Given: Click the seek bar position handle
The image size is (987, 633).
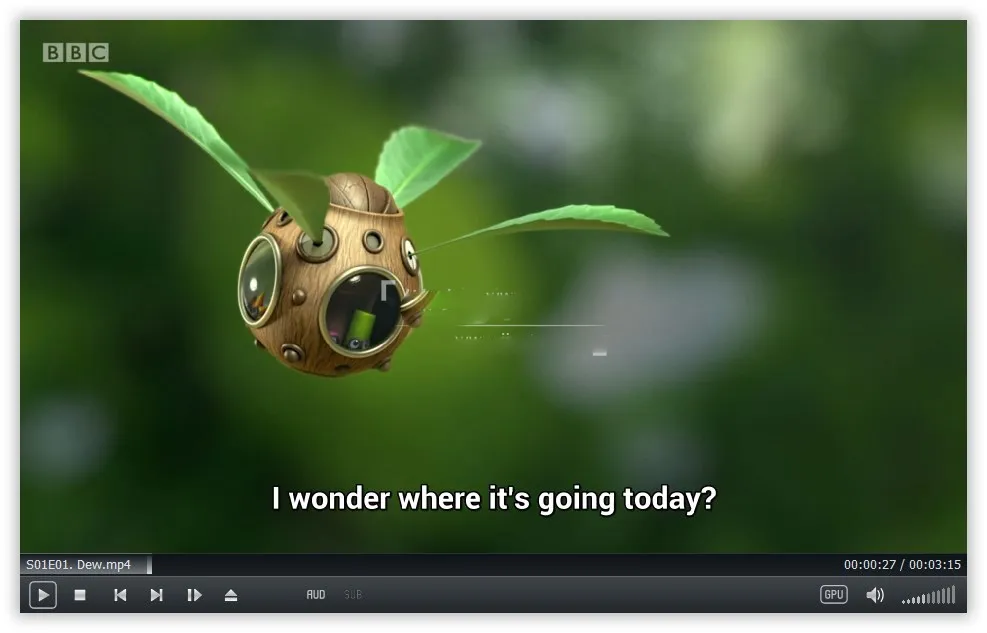Looking at the screenshot, I should [149, 565].
